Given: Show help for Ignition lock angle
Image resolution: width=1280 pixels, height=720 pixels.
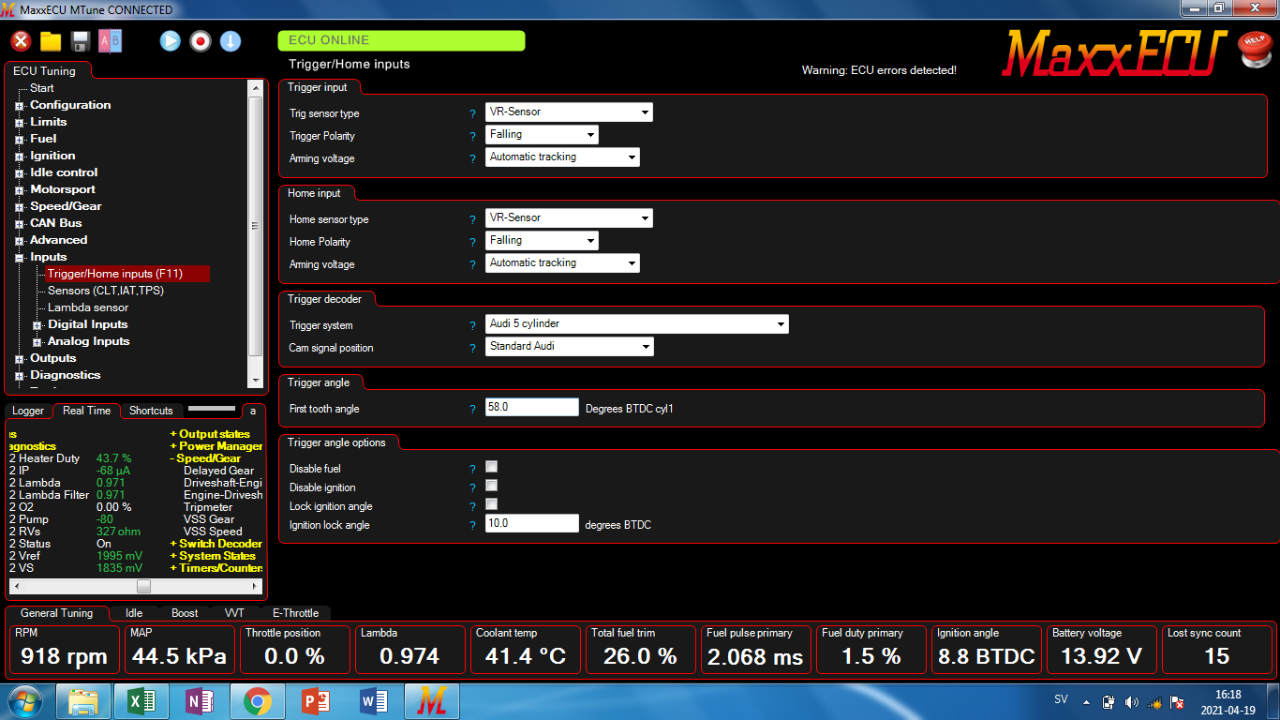Looking at the screenshot, I should coord(473,525).
